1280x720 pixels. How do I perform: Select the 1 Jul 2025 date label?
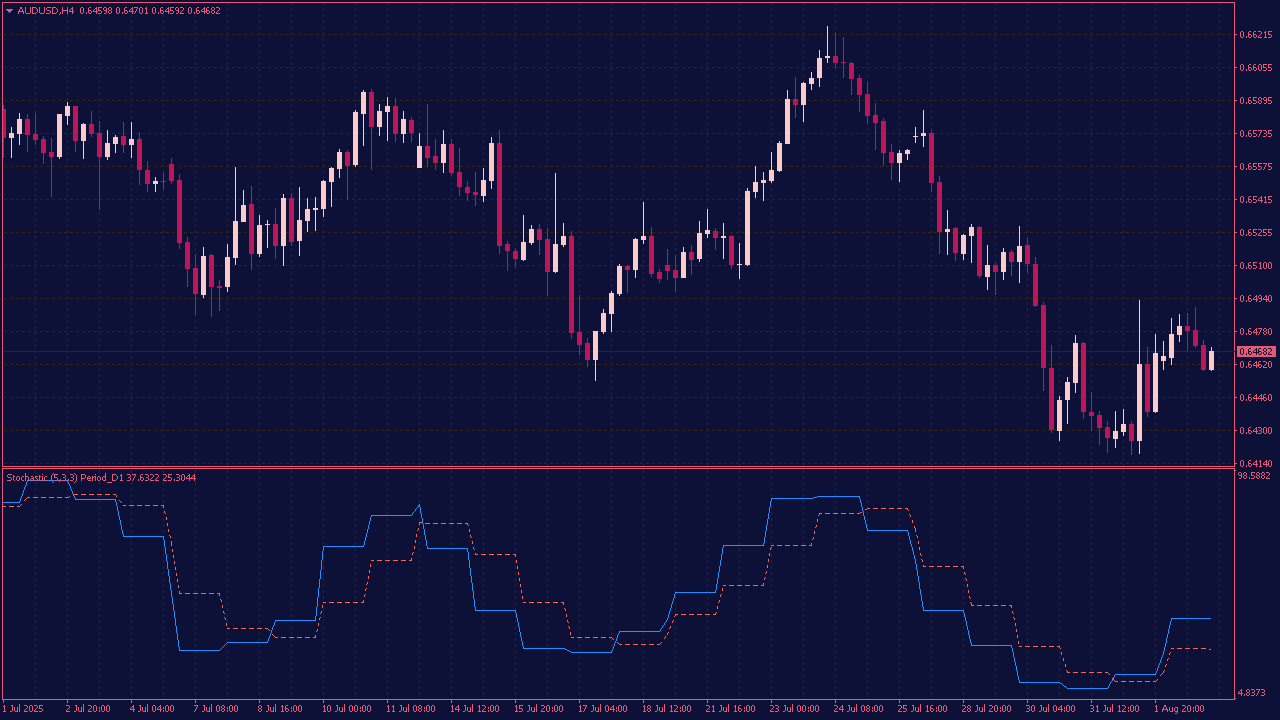(23, 709)
